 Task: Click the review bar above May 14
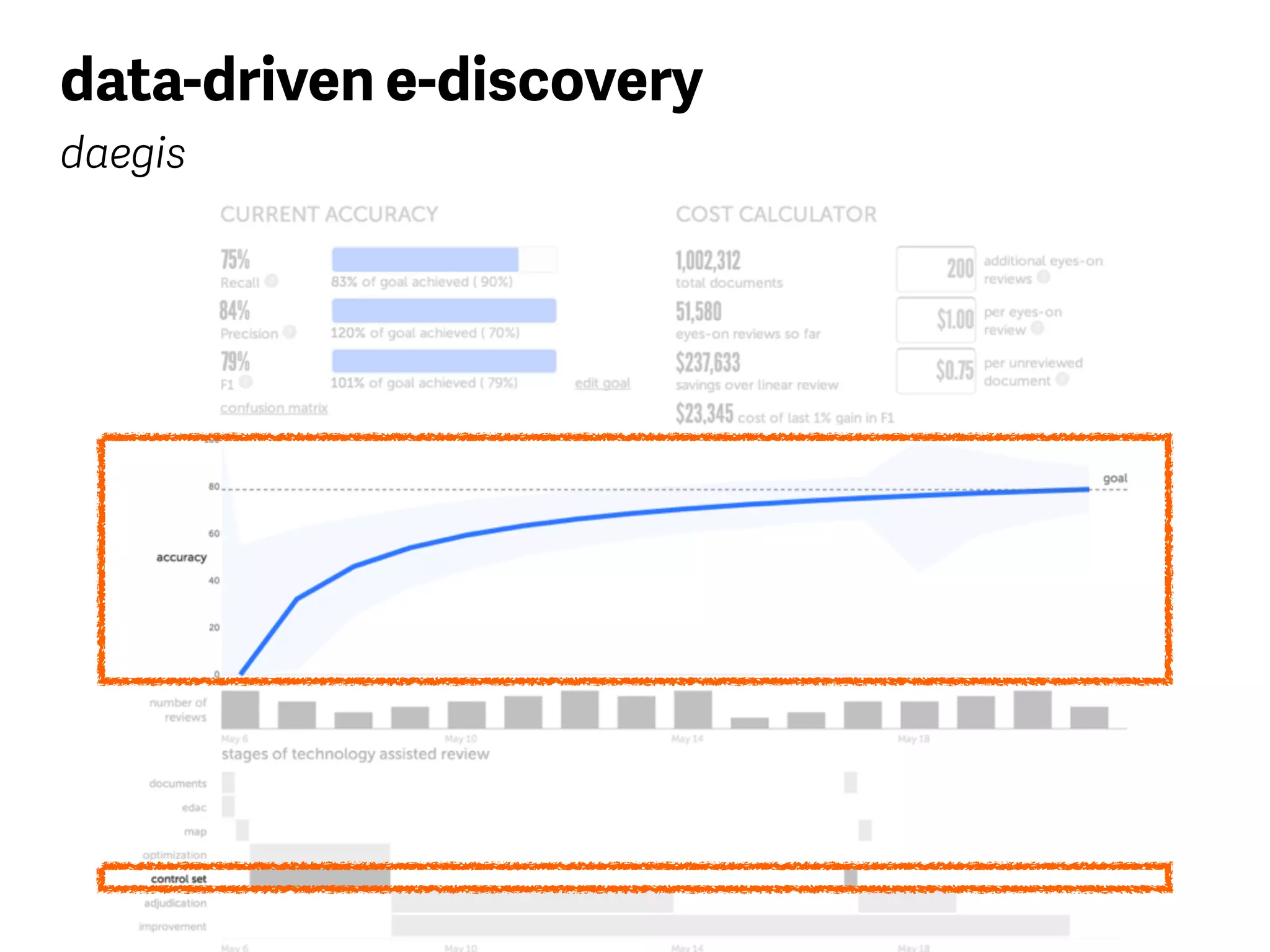693,710
